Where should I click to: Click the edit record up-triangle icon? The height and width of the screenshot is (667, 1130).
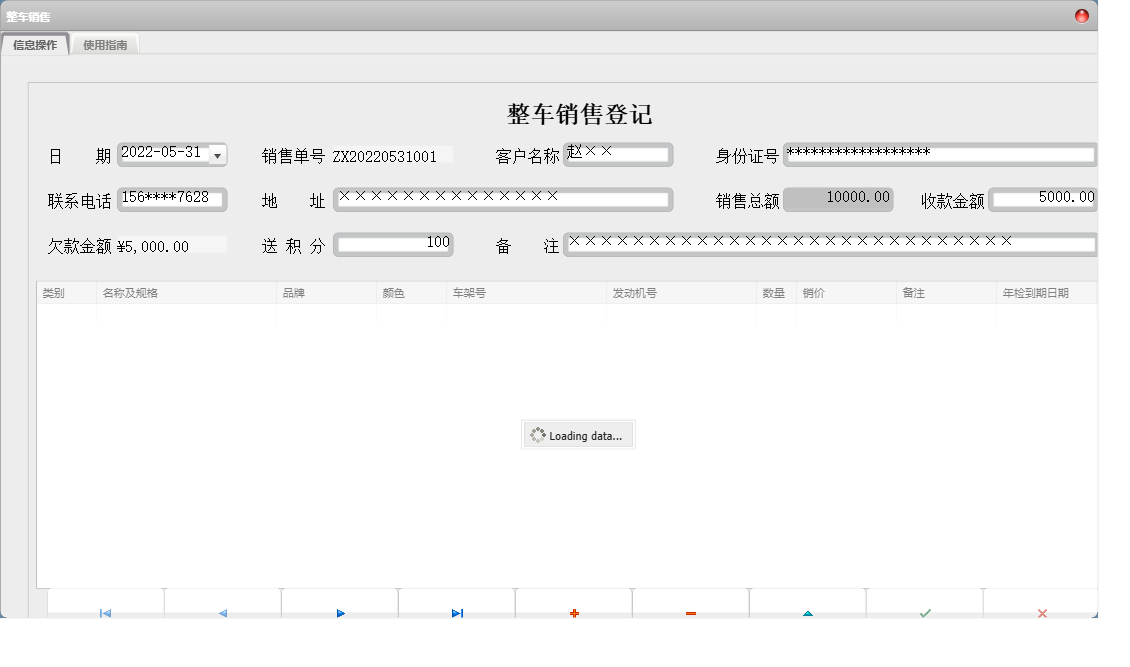tap(808, 611)
